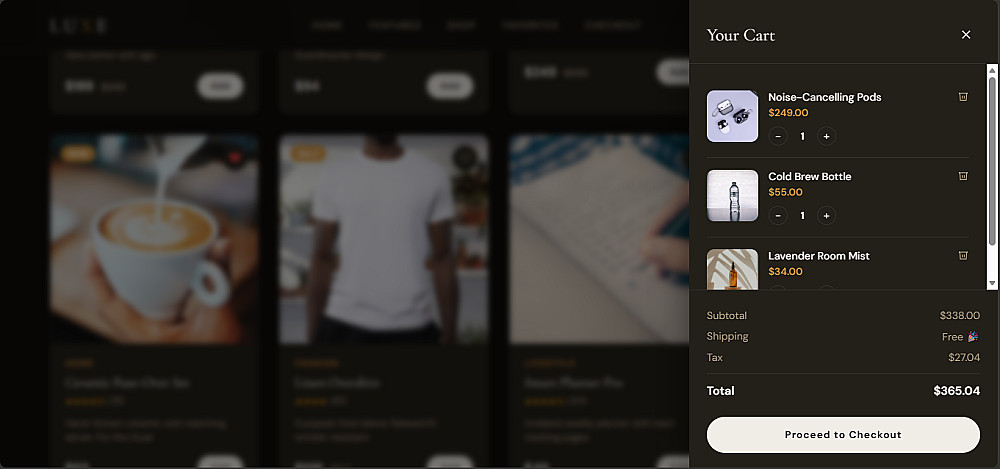This screenshot has height=469, width=1000.
Task: Increase Noise-Cancelling Pods quantity
Action: [x=827, y=136]
